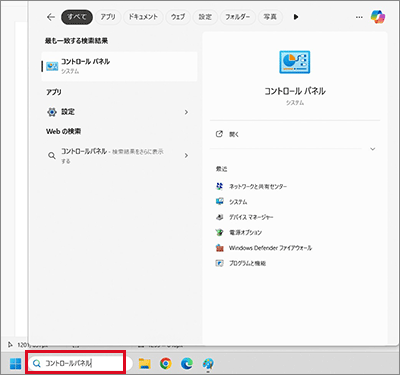The height and width of the screenshot is (375, 400).
Task: Click the open-in-new-window icon beside 開く
Action: (219, 134)
